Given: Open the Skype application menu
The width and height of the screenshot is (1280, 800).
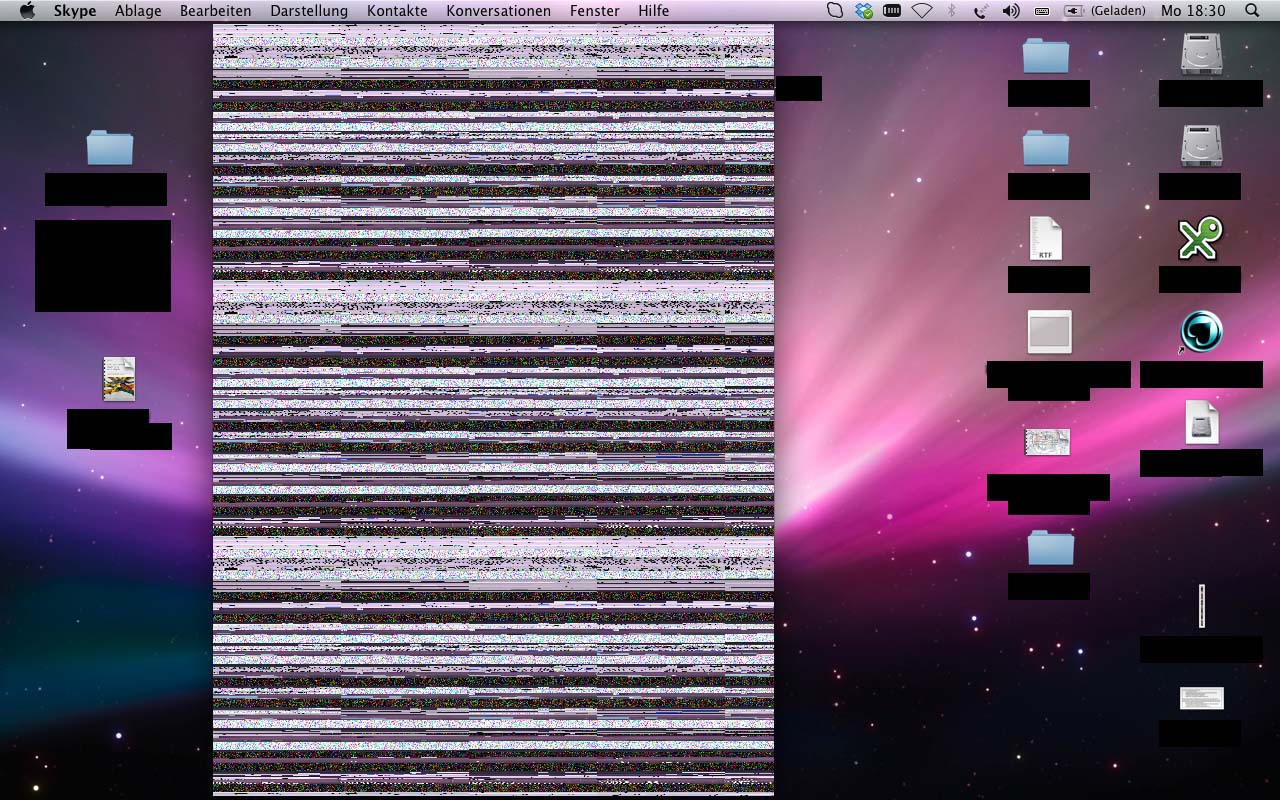Looking at the screenshot, I should point(75,10).
